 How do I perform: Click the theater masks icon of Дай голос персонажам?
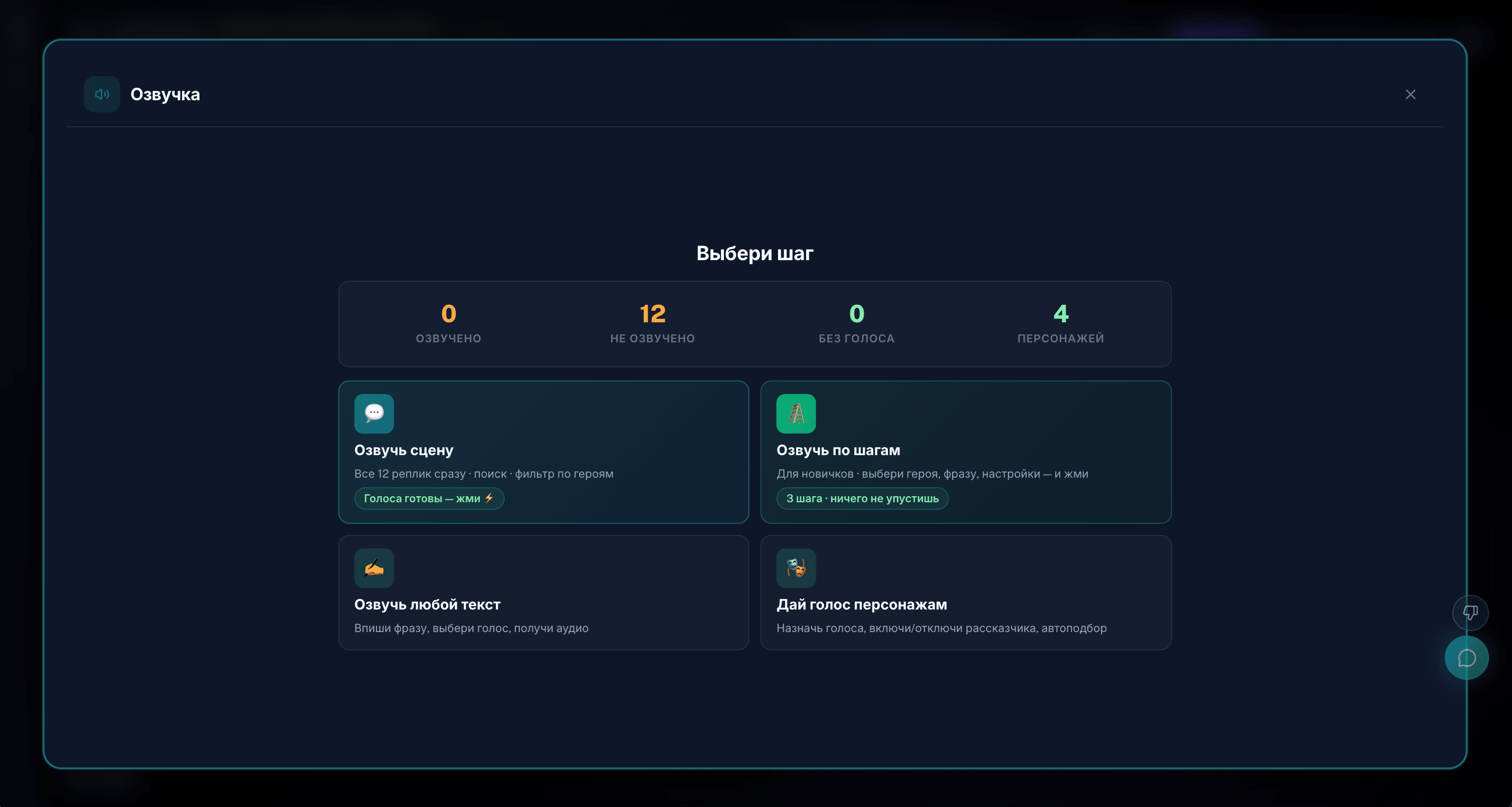click(796, 568)
